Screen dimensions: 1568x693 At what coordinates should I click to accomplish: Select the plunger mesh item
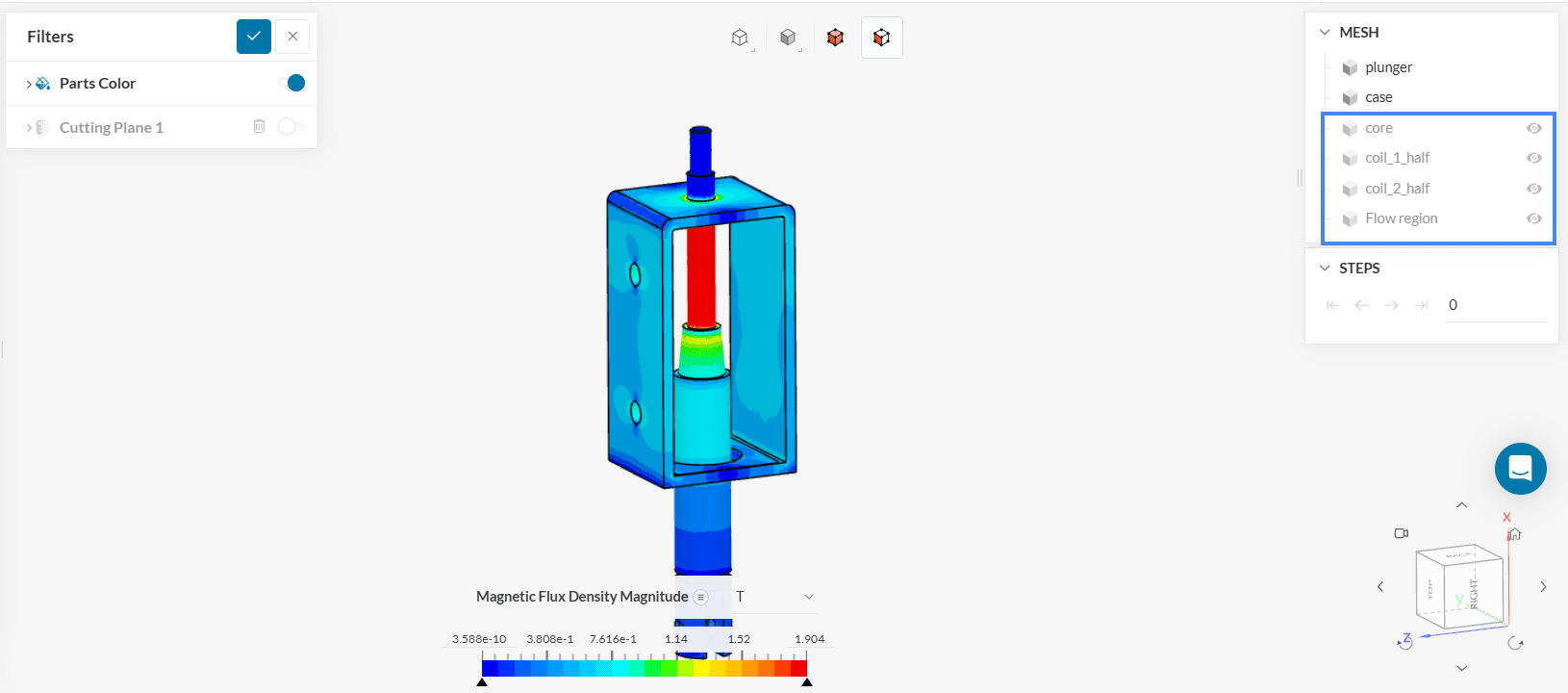point(1388,67)
